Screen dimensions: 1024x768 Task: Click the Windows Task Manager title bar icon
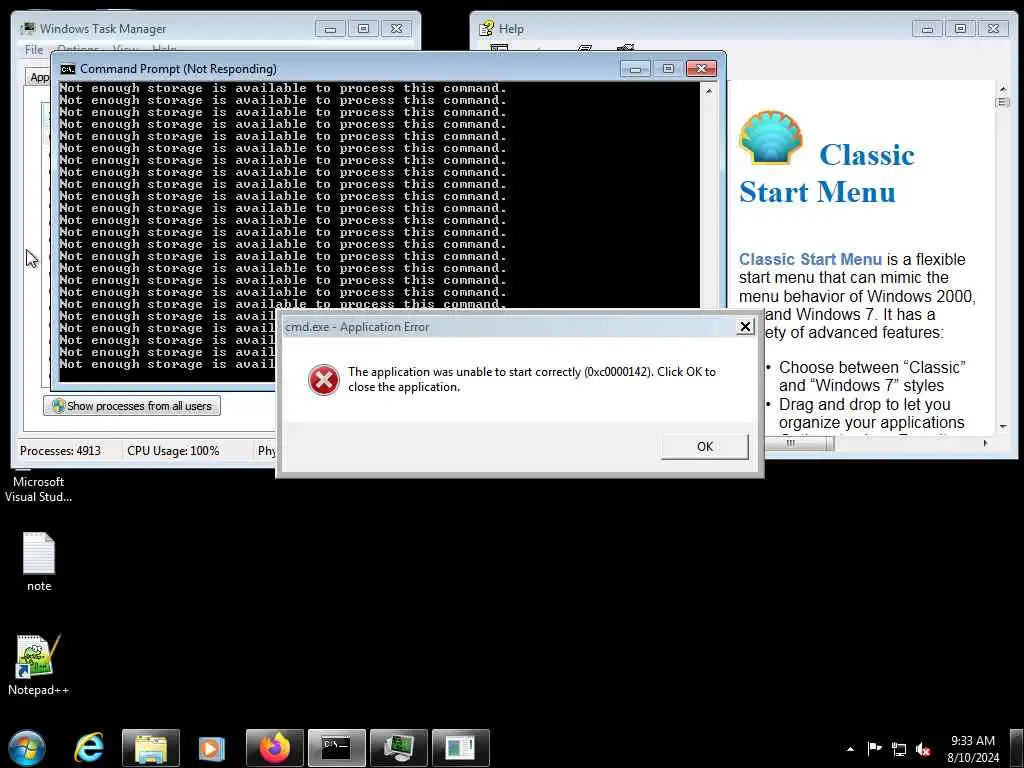pyautogui.click(x=27, y=29)
